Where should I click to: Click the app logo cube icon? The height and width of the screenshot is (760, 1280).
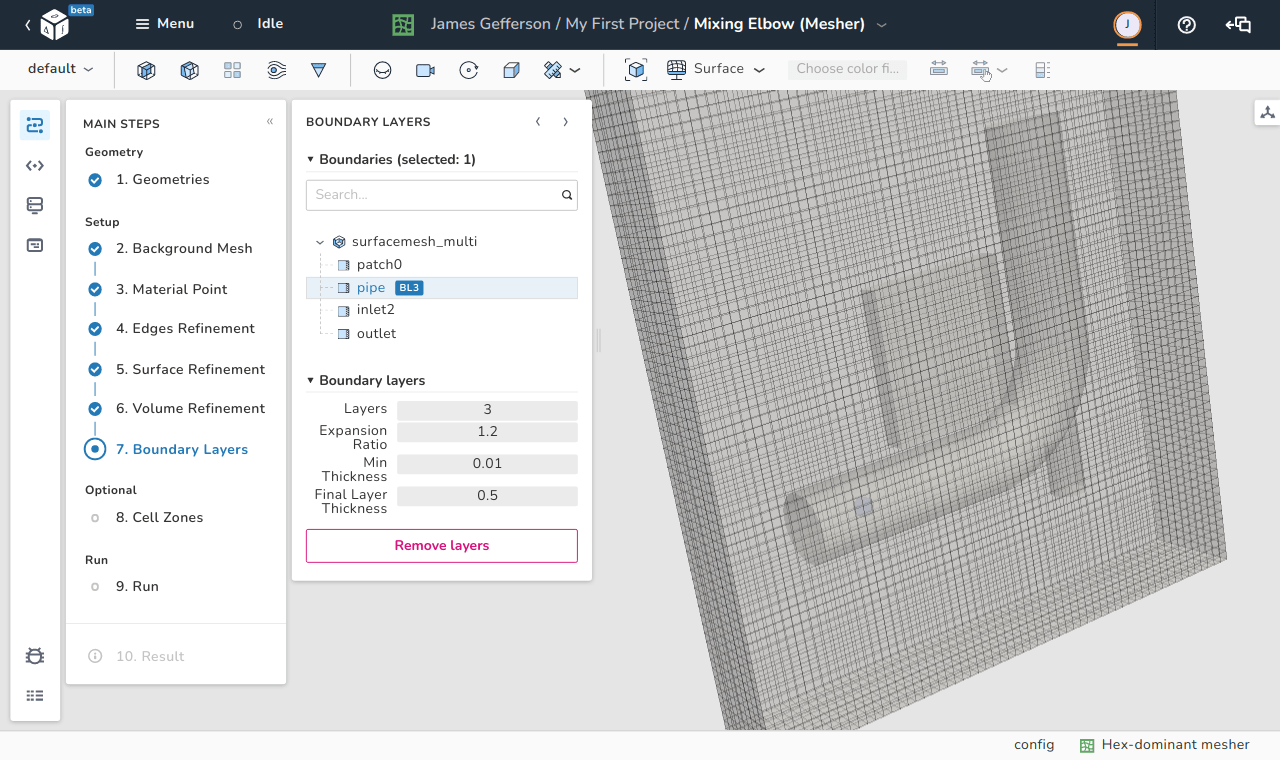[x=54, y=25]
